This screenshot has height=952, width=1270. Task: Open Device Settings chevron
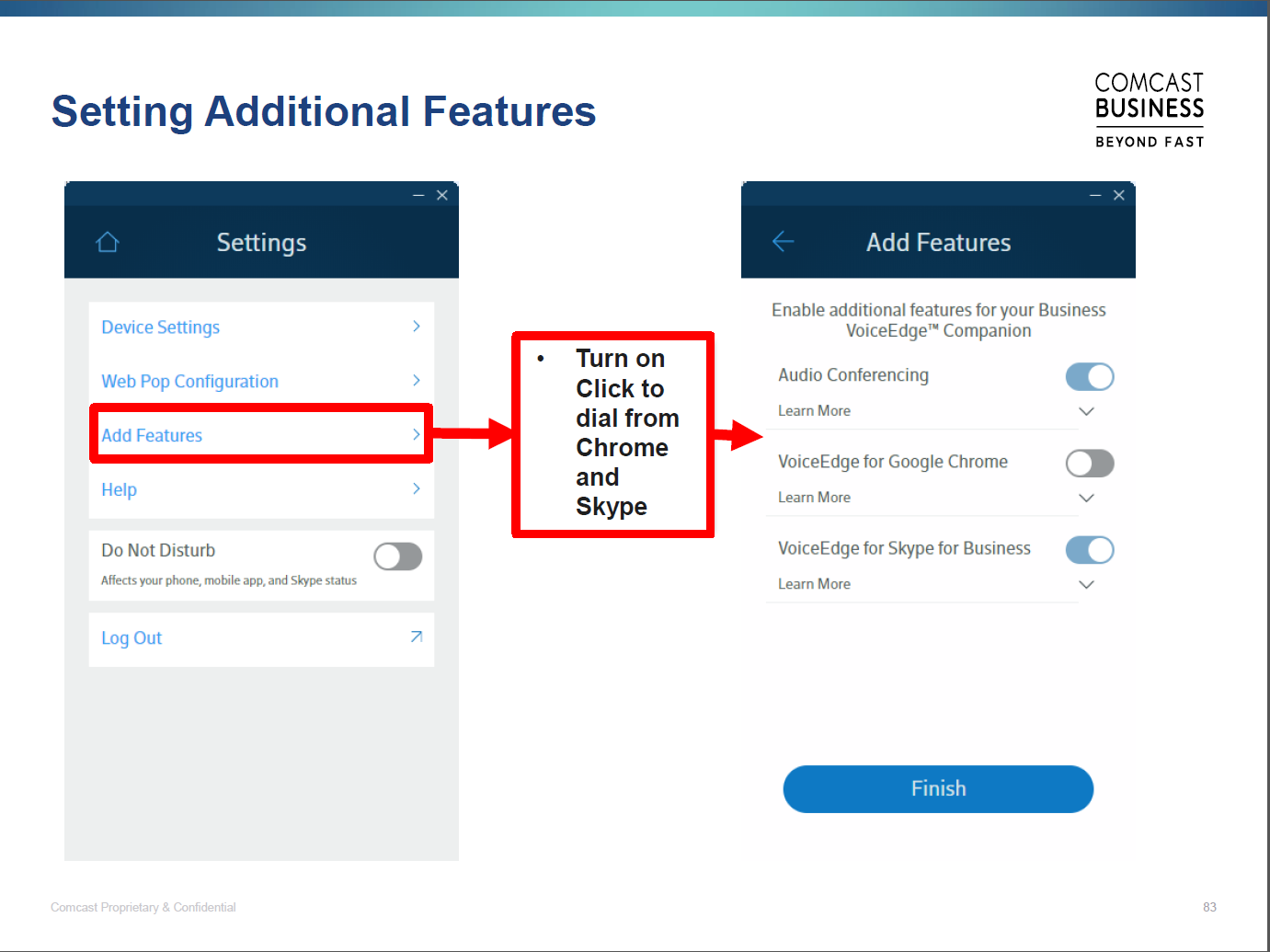417,327
